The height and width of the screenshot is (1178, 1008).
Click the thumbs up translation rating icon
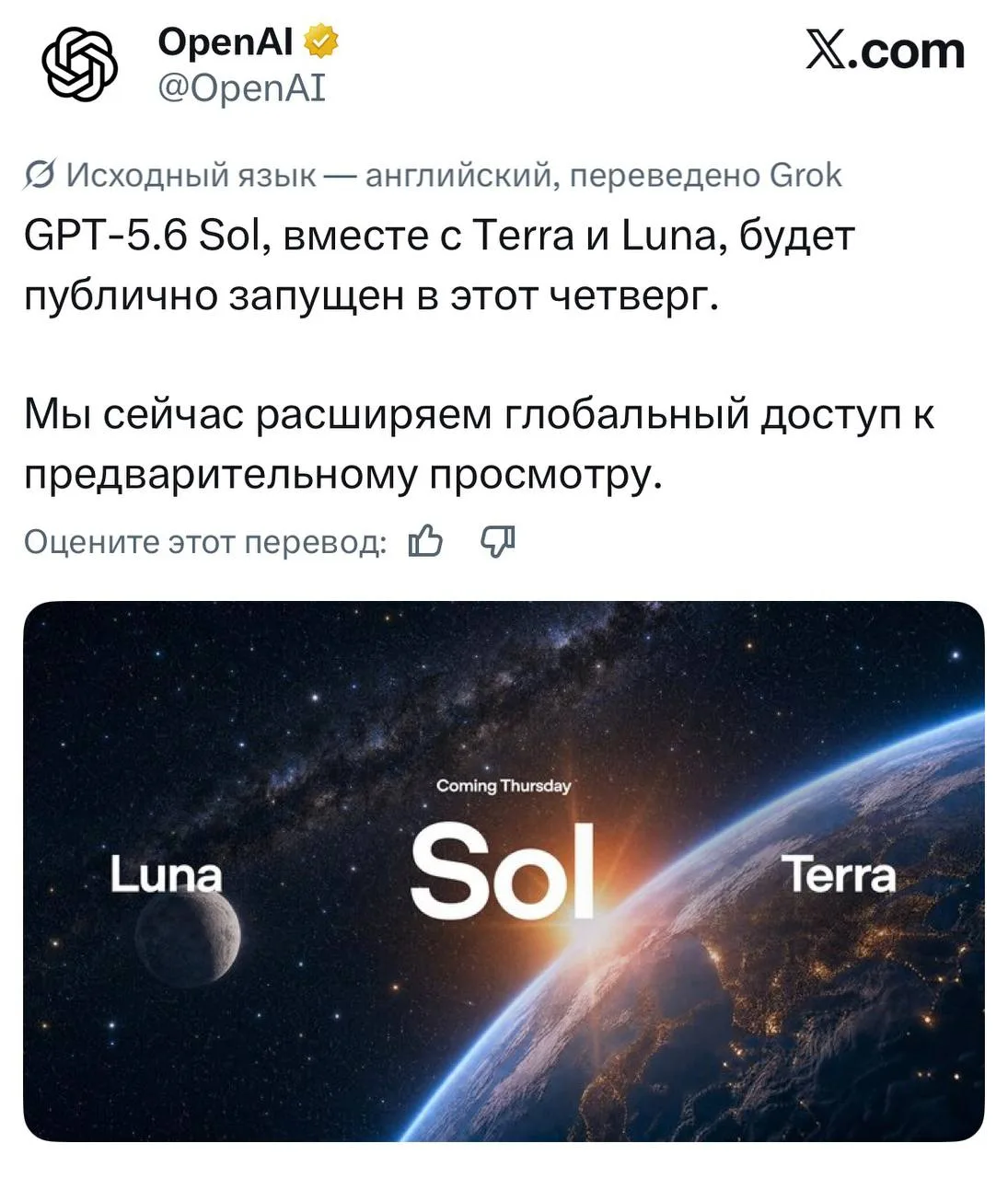coord(425,542)
